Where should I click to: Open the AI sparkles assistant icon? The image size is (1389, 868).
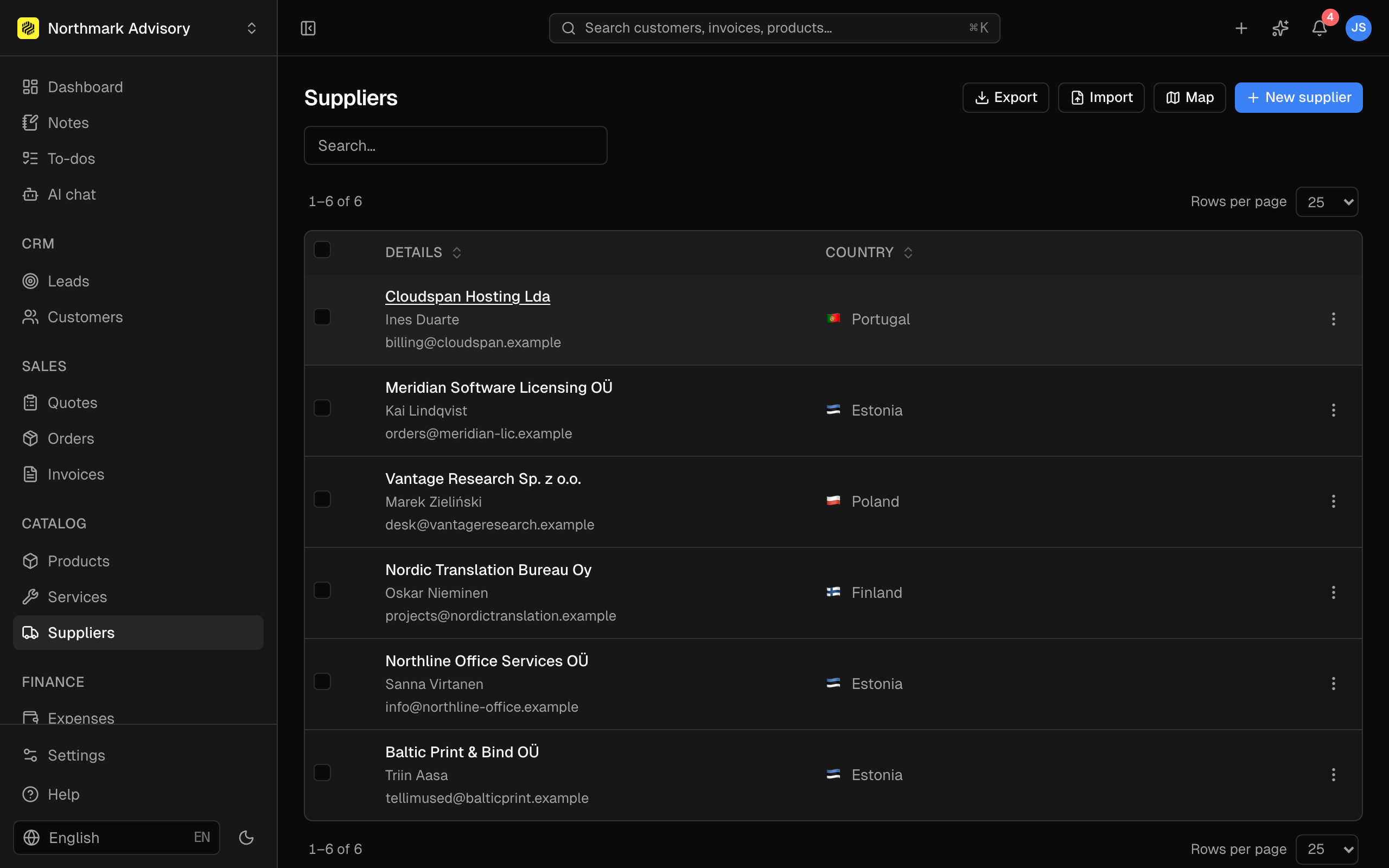[x=1280, y=28]
